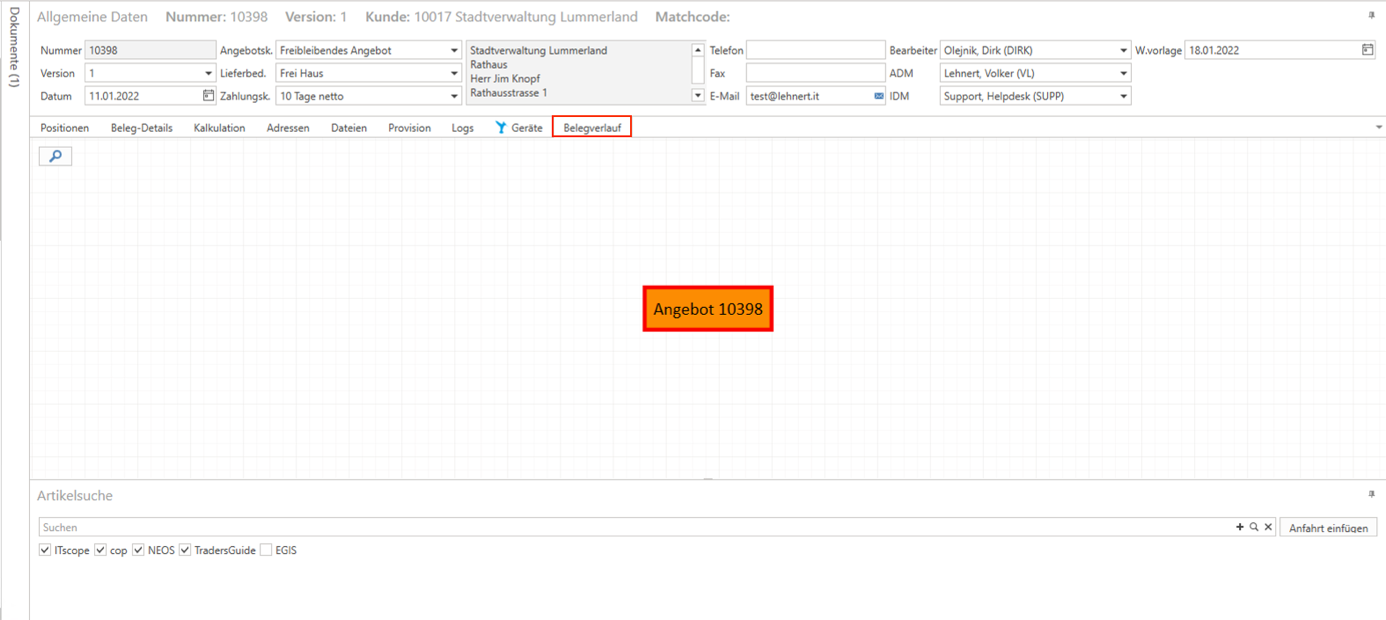
Task: Expand the Zahlungsk. dropdown
Action: [x=454, y=96]
